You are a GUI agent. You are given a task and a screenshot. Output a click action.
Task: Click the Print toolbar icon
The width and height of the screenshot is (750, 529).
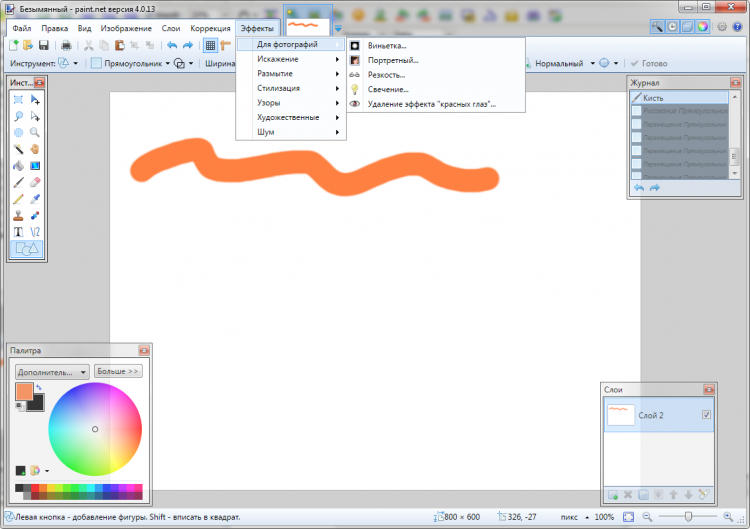pos(66,45)
